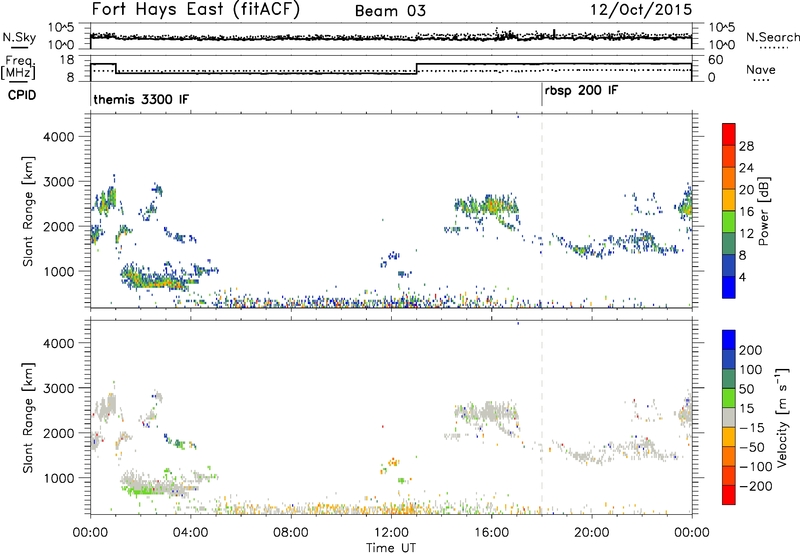Click the dotted line sample under 'N.Search'

pos(774,48)
